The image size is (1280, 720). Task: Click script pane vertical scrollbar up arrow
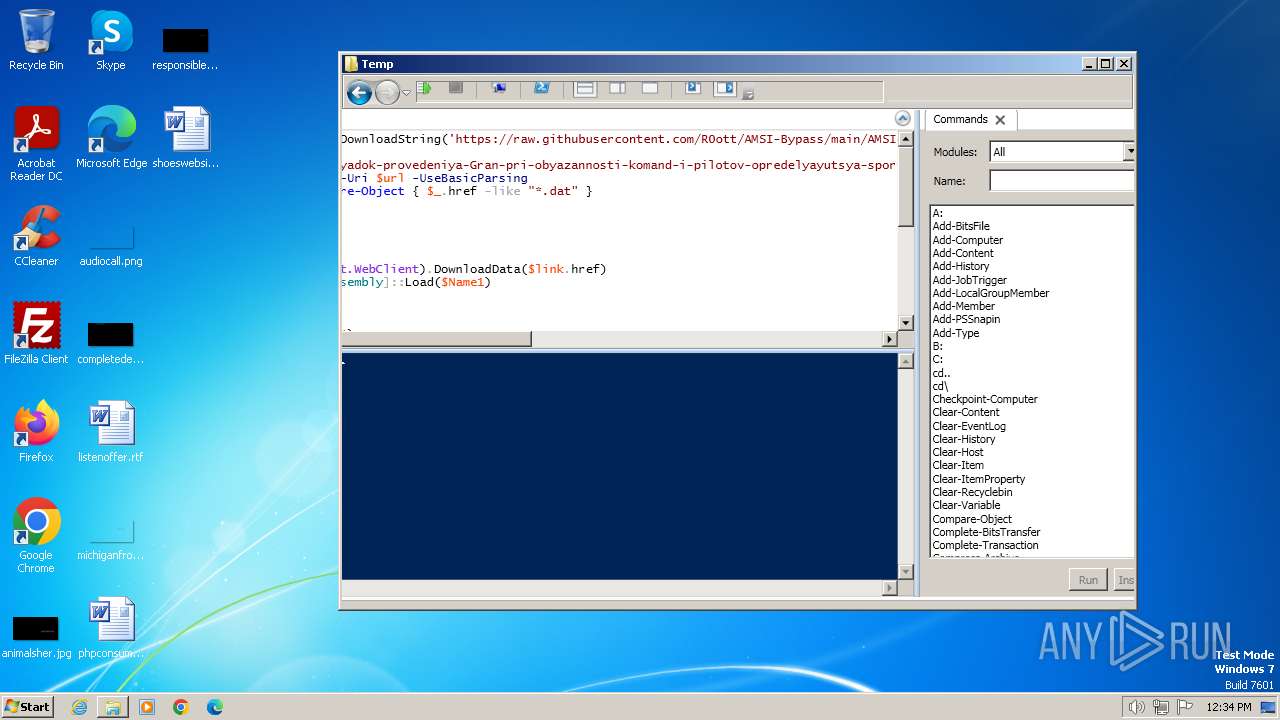pos(906,140)
